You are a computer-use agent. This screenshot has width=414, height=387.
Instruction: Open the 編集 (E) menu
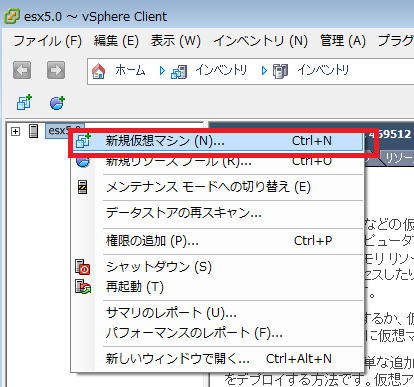click(116, 41)
